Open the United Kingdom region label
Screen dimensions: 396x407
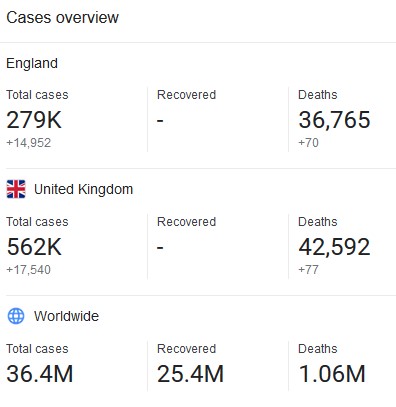(x=83, y=189)
